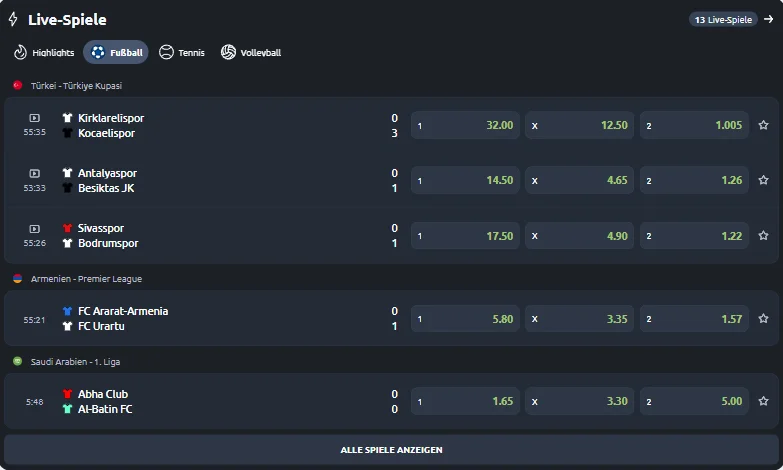
Task: Click Kirklarelispor white jersey icon
Action: point(67,118)
